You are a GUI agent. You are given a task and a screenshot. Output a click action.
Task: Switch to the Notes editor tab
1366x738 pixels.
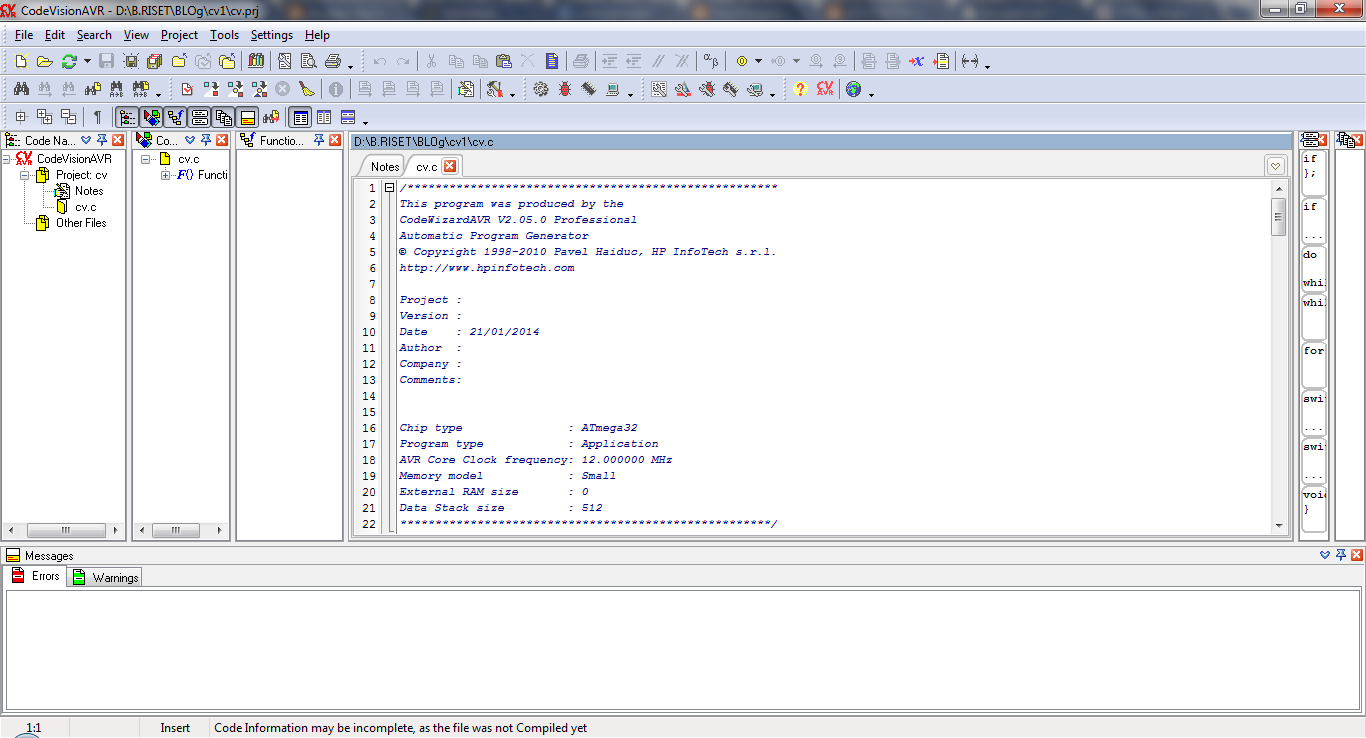pos(385,167)
